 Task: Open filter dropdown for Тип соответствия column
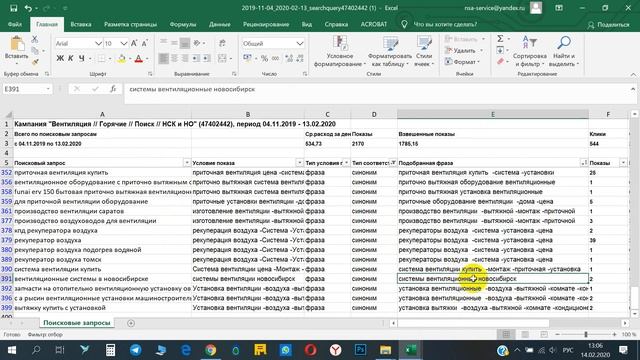[x=393, y=163]
